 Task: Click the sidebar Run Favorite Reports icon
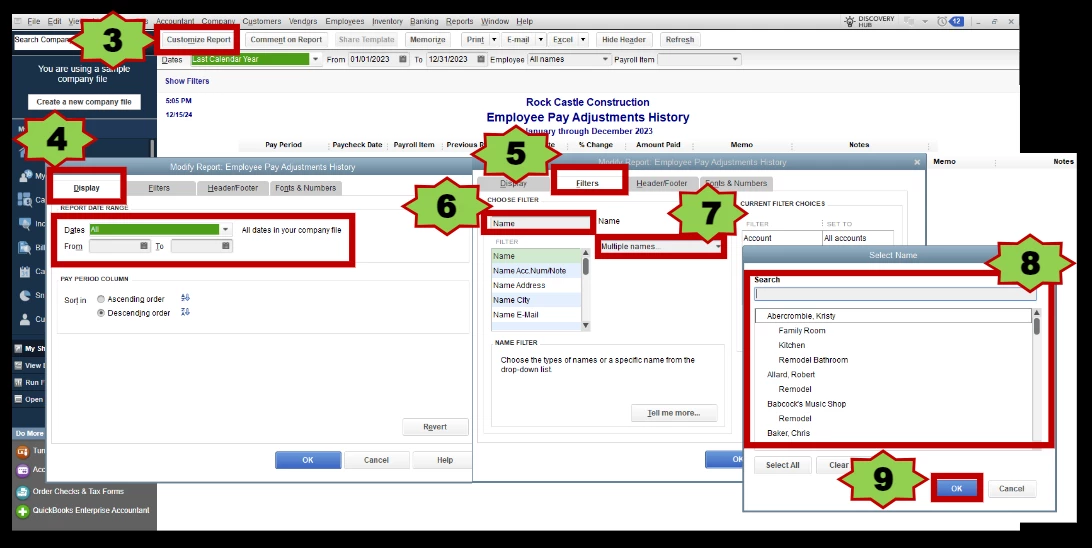[x=19, y=382]
